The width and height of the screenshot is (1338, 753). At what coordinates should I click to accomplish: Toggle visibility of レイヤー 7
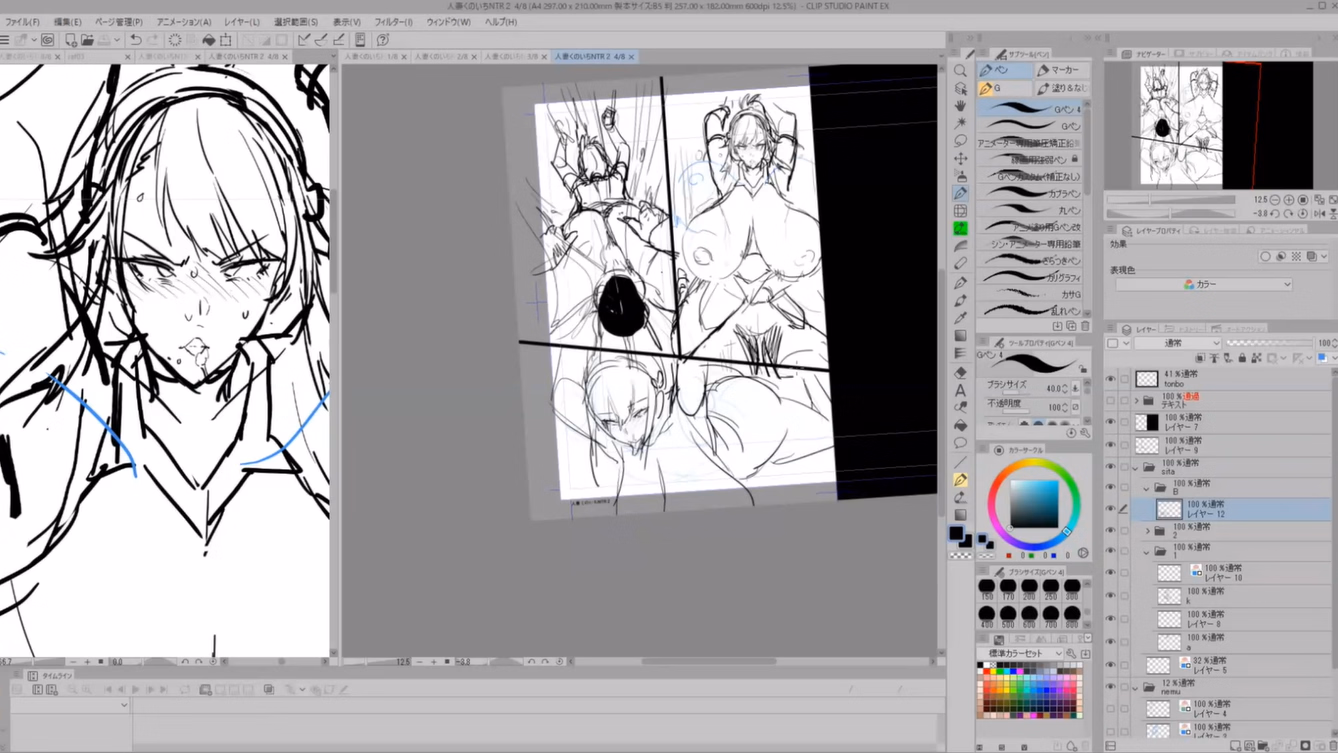(1110, 422)
